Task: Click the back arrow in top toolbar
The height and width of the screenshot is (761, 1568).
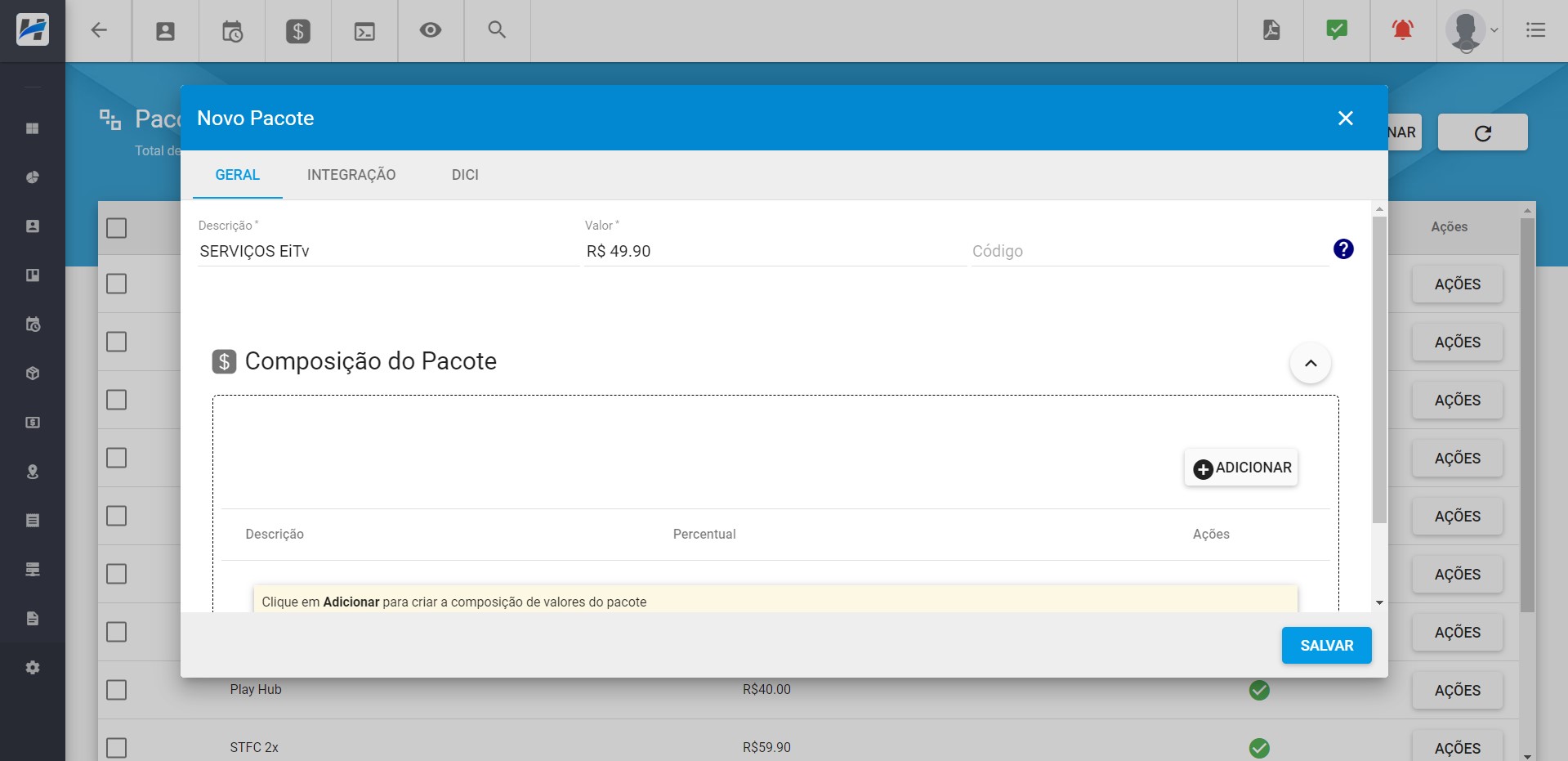Action: [99, 31]
